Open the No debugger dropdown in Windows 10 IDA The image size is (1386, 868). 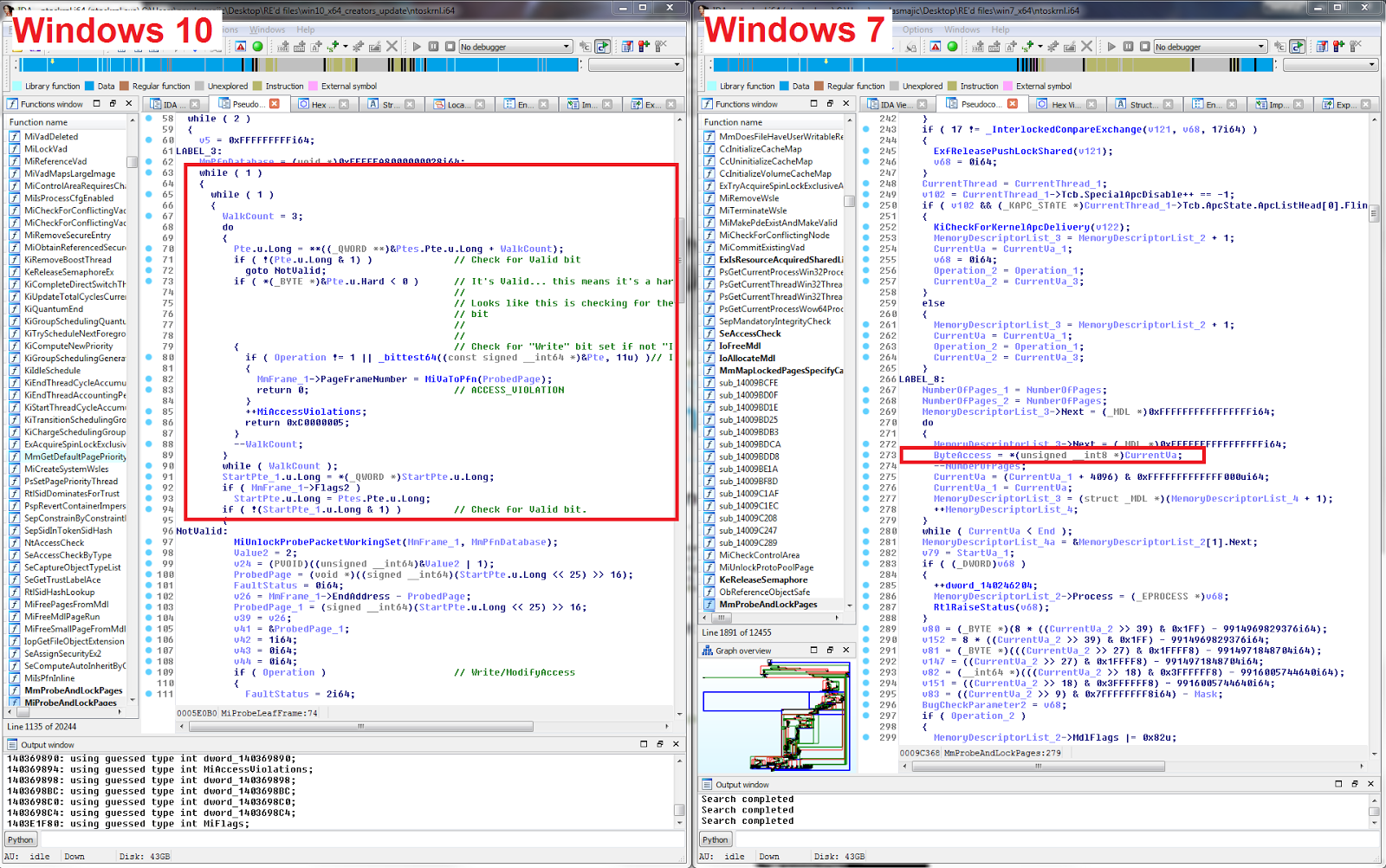[515, 47]
